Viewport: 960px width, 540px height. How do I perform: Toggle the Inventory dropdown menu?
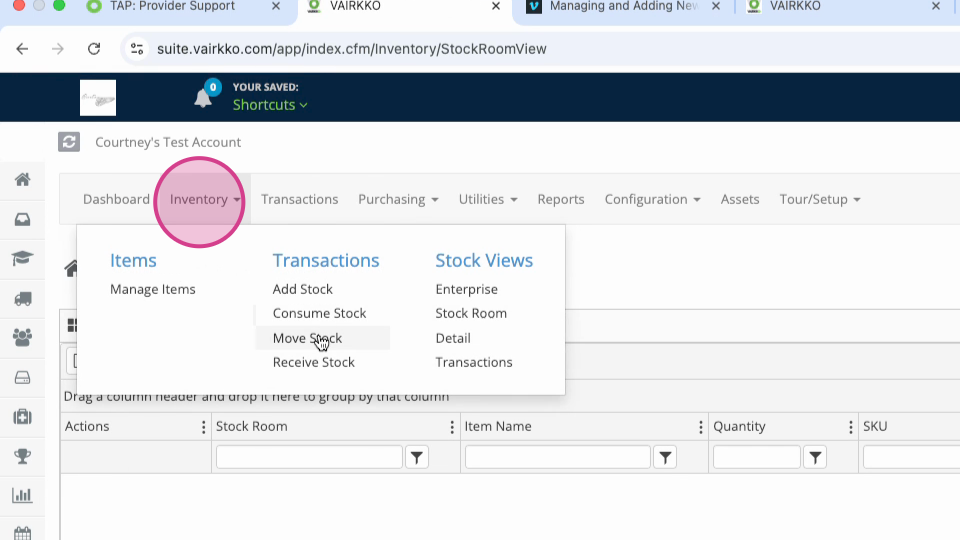point(204,200)
